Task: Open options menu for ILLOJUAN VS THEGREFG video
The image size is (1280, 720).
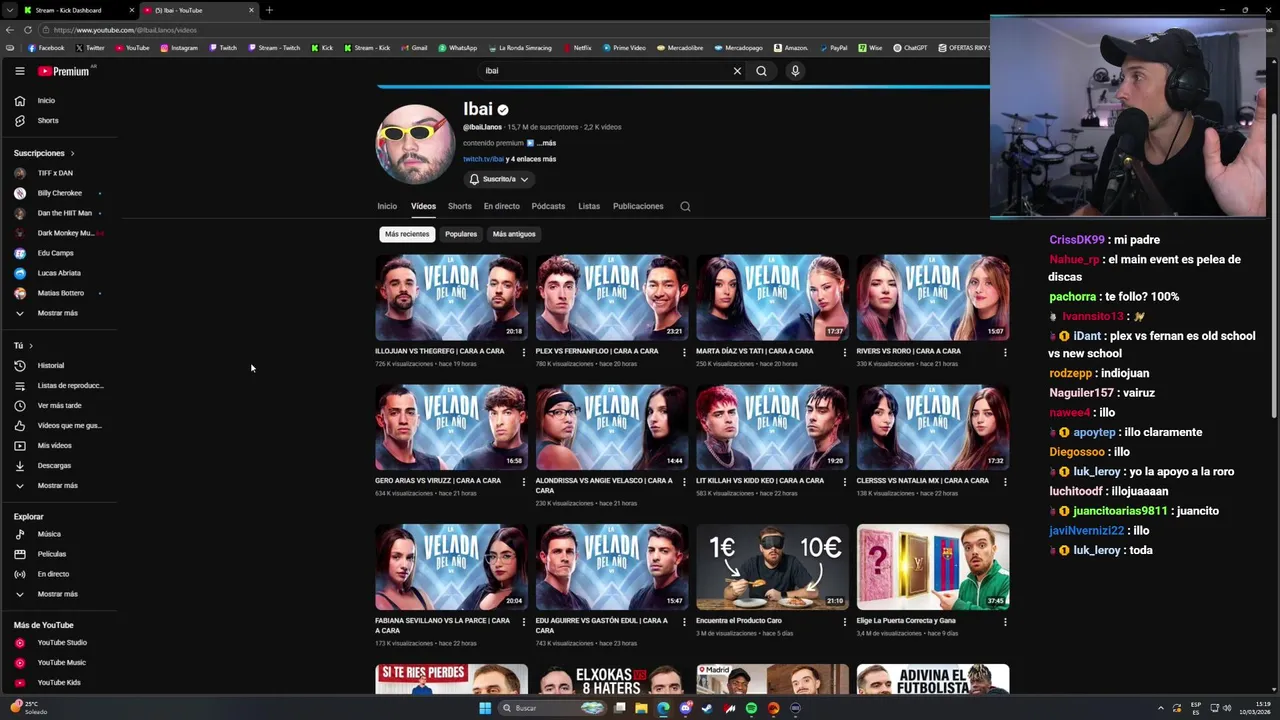Action: click(524, 352)
